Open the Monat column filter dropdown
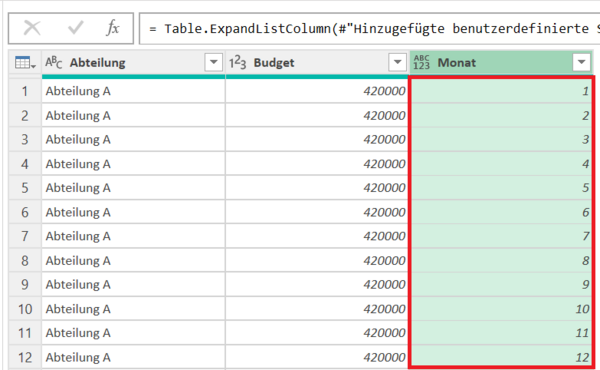The height and width of the screenshot is (370, 600). click(x=581, y=62)
